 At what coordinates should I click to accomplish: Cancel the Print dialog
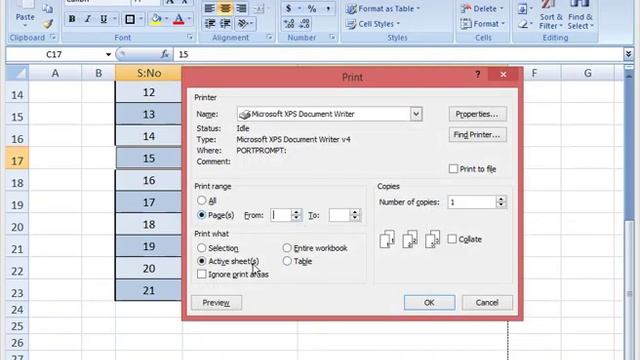coord(487,302)
